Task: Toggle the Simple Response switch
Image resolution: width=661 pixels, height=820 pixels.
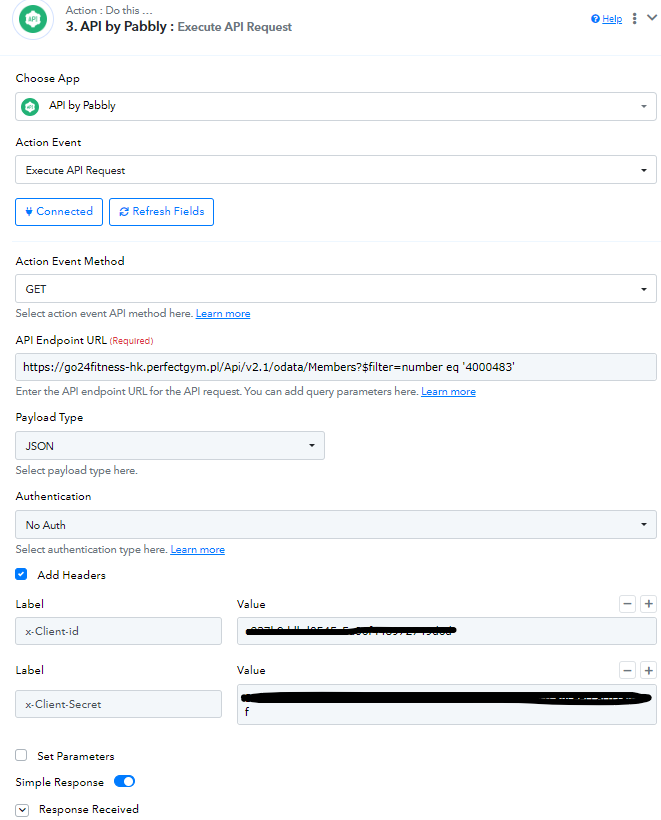Action: tap(124, 781)
